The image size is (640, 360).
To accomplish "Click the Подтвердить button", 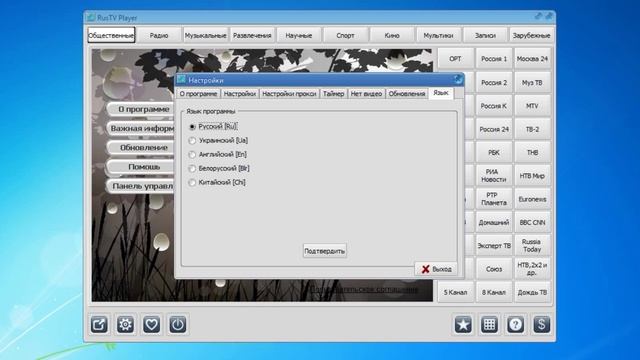I will coord(324,251).
